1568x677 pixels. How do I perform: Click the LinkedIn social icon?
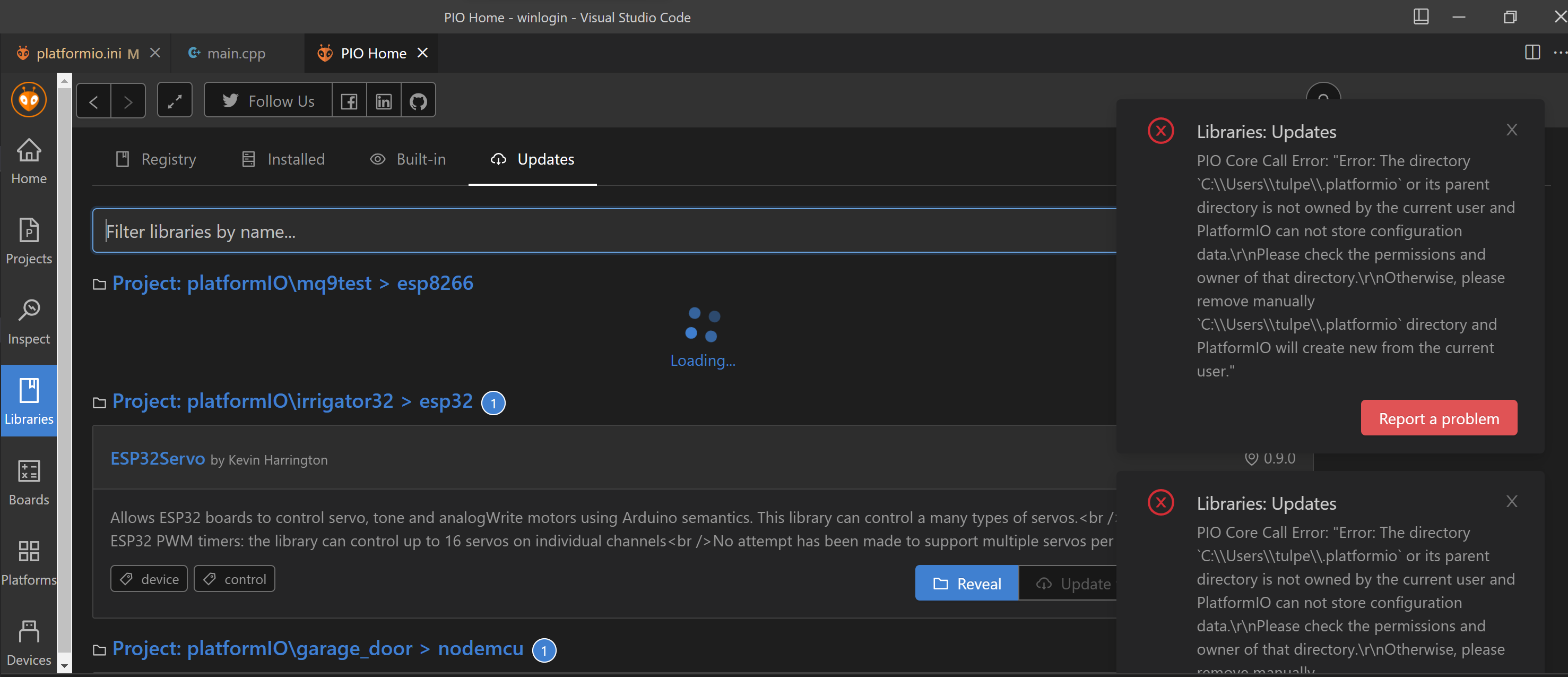[x=384, y=100]
